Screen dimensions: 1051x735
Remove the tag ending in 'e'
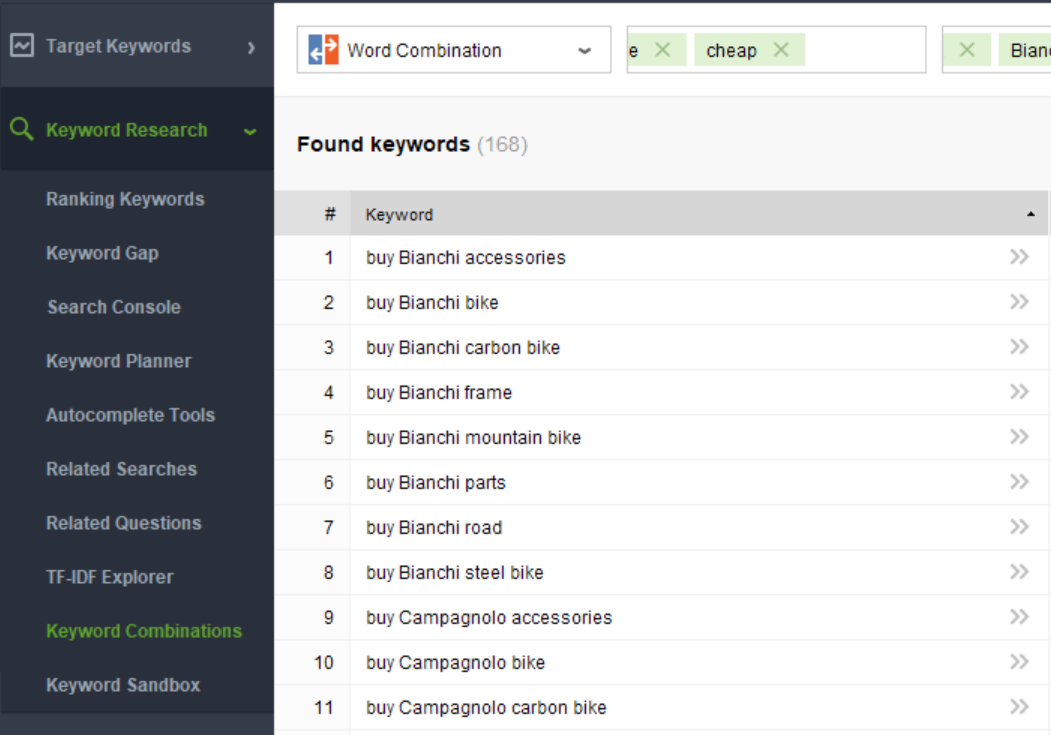[662, 50]
